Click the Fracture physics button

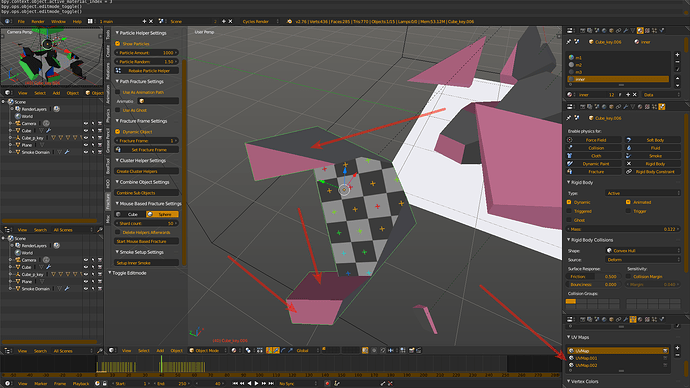click(x=595, y=172)
